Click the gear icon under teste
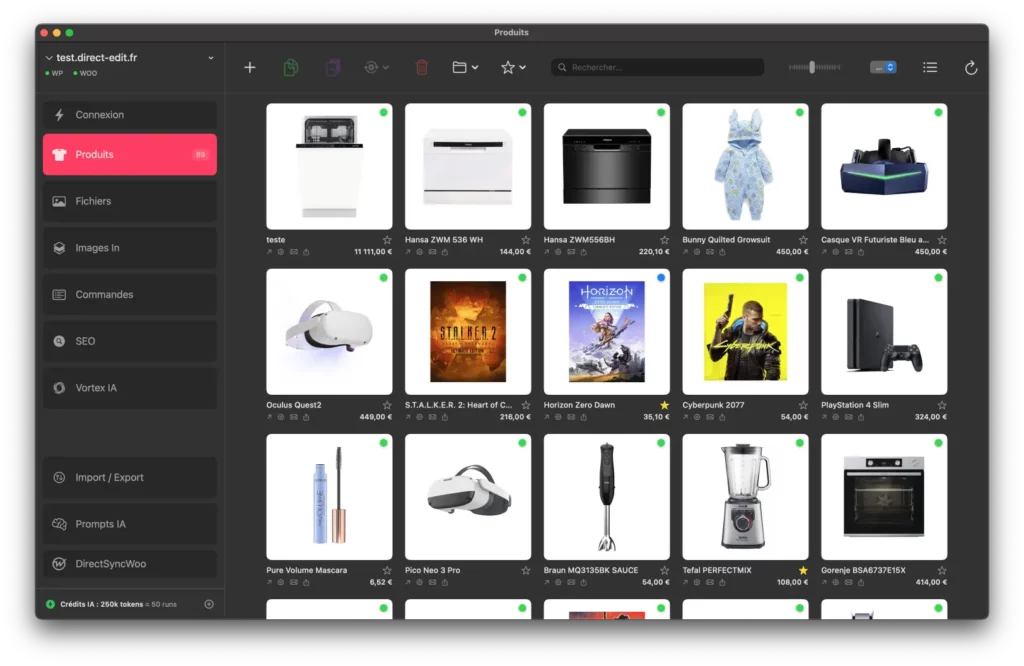The image size is (1024, 666). click(281, 252)
